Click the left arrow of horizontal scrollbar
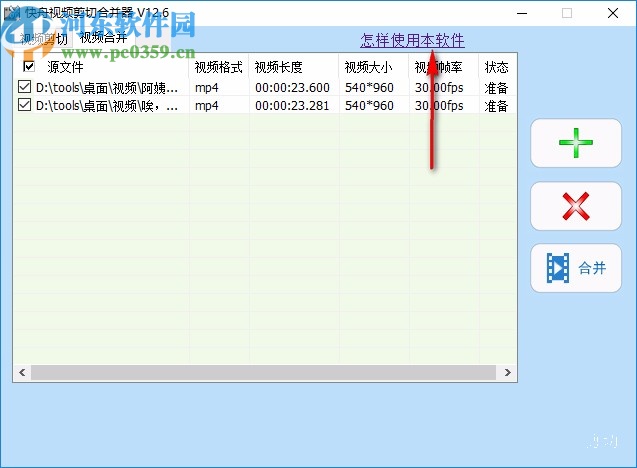The width and height of the screenshot is (637, 468). point(22,373)
